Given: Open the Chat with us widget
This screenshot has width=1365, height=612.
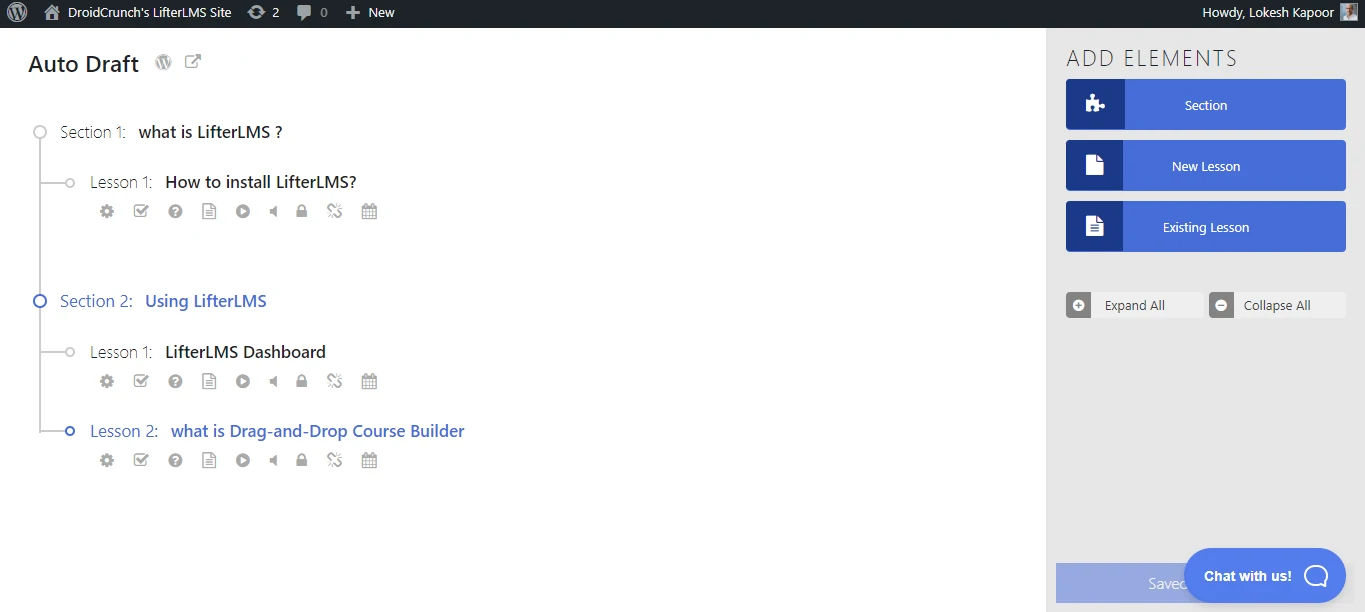Looking at the screenshot, I should click(1265, 576).
